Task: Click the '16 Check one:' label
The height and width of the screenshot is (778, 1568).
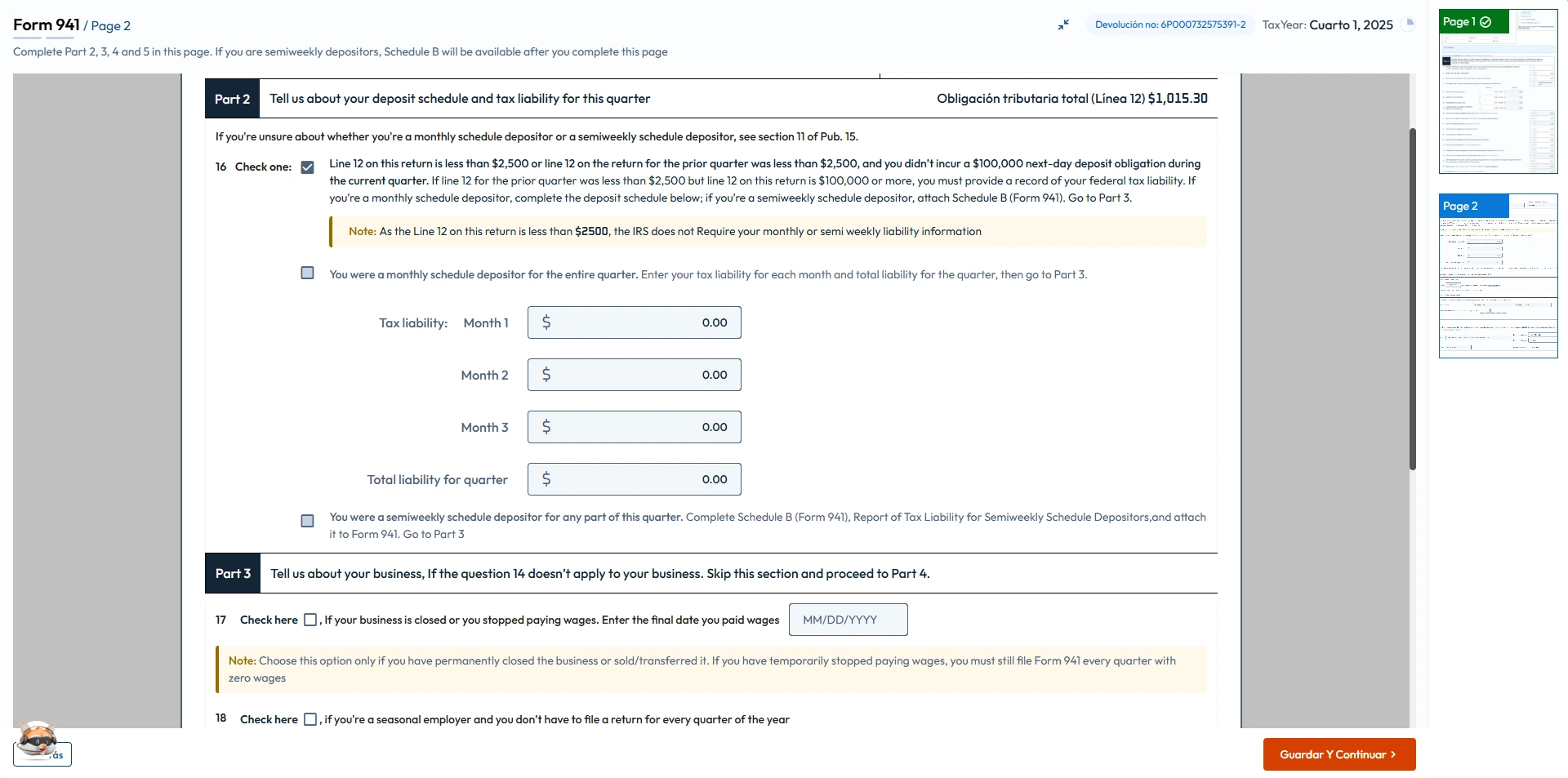Action: coord(253,167)
